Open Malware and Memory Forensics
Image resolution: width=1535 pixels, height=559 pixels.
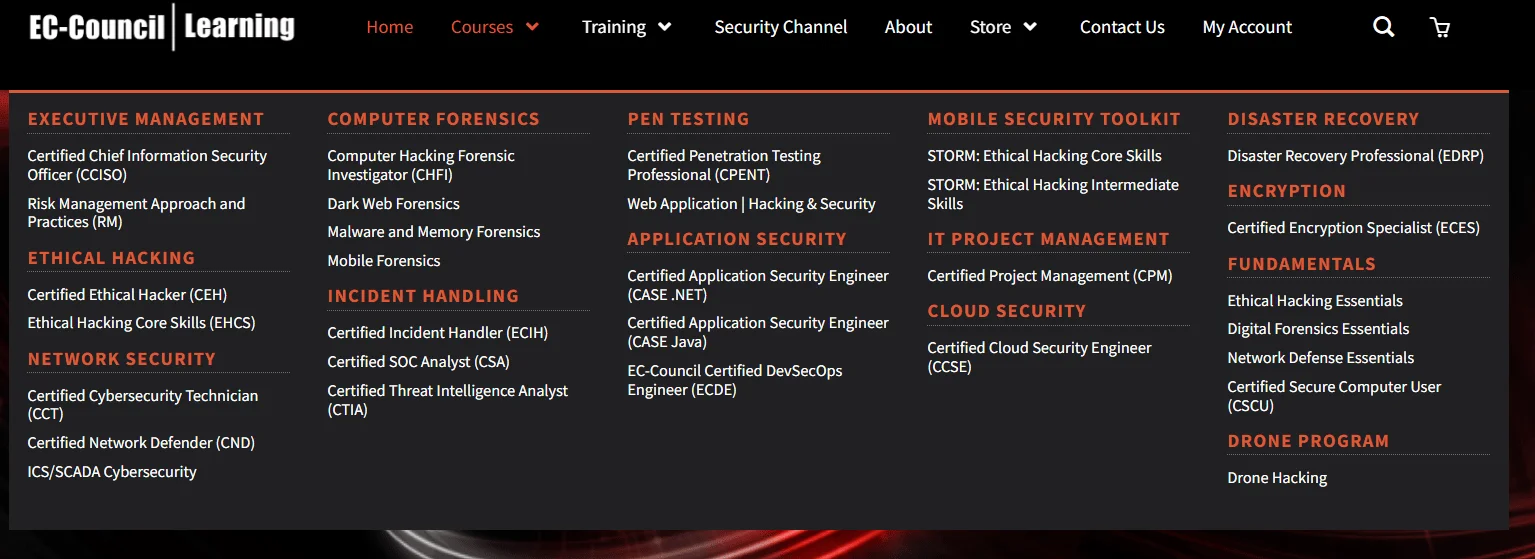[434, 232]
